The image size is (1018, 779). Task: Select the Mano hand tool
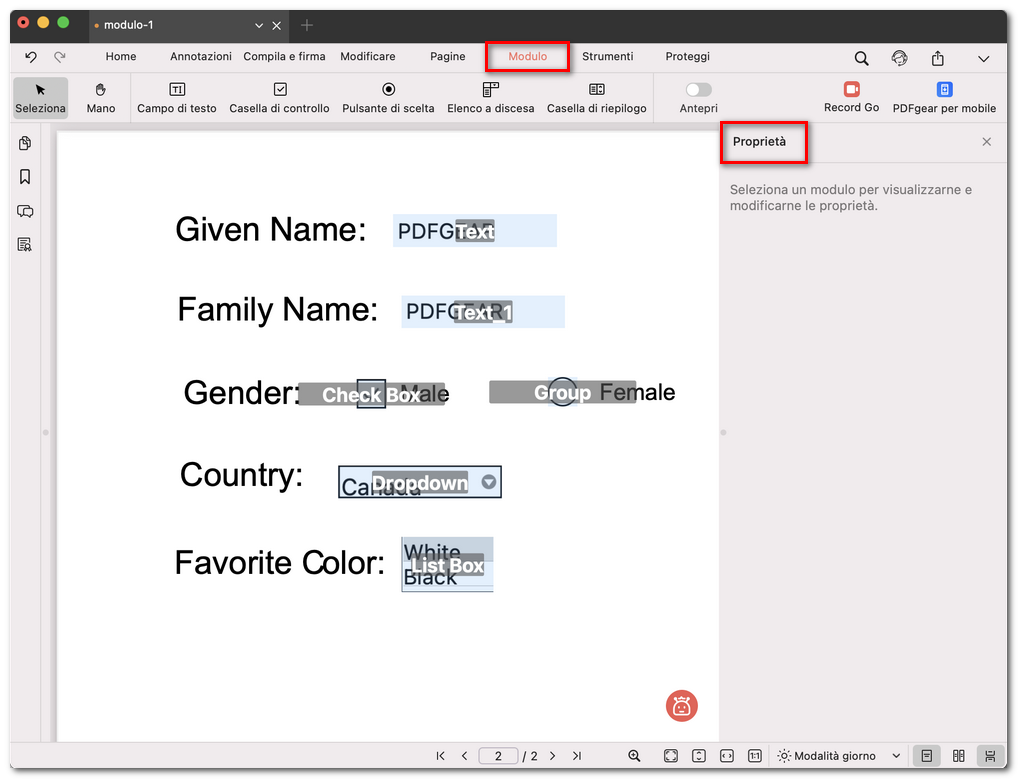coord(100,97)
